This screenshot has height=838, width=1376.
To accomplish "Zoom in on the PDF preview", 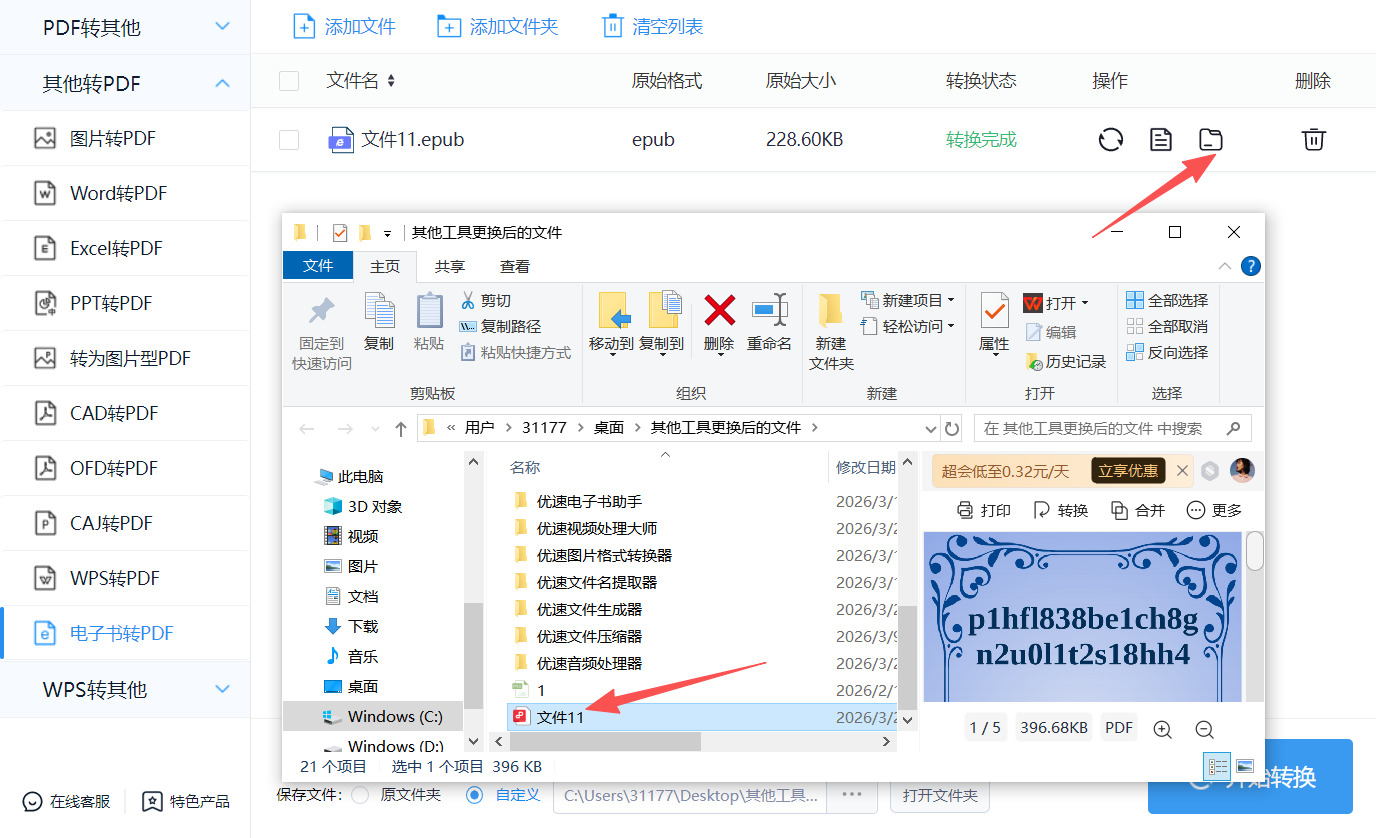I will pyautogui.click(x=1162, y=729).
